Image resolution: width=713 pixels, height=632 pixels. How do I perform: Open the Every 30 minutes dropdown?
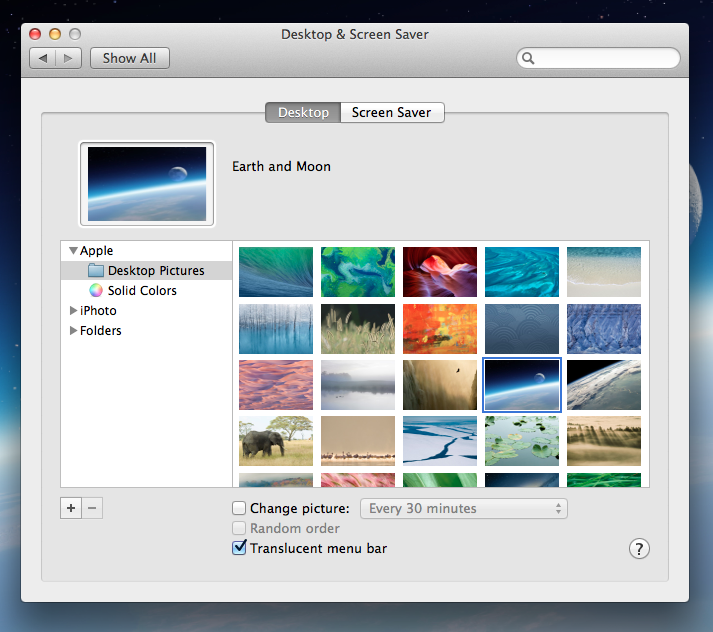coord(464,508)
